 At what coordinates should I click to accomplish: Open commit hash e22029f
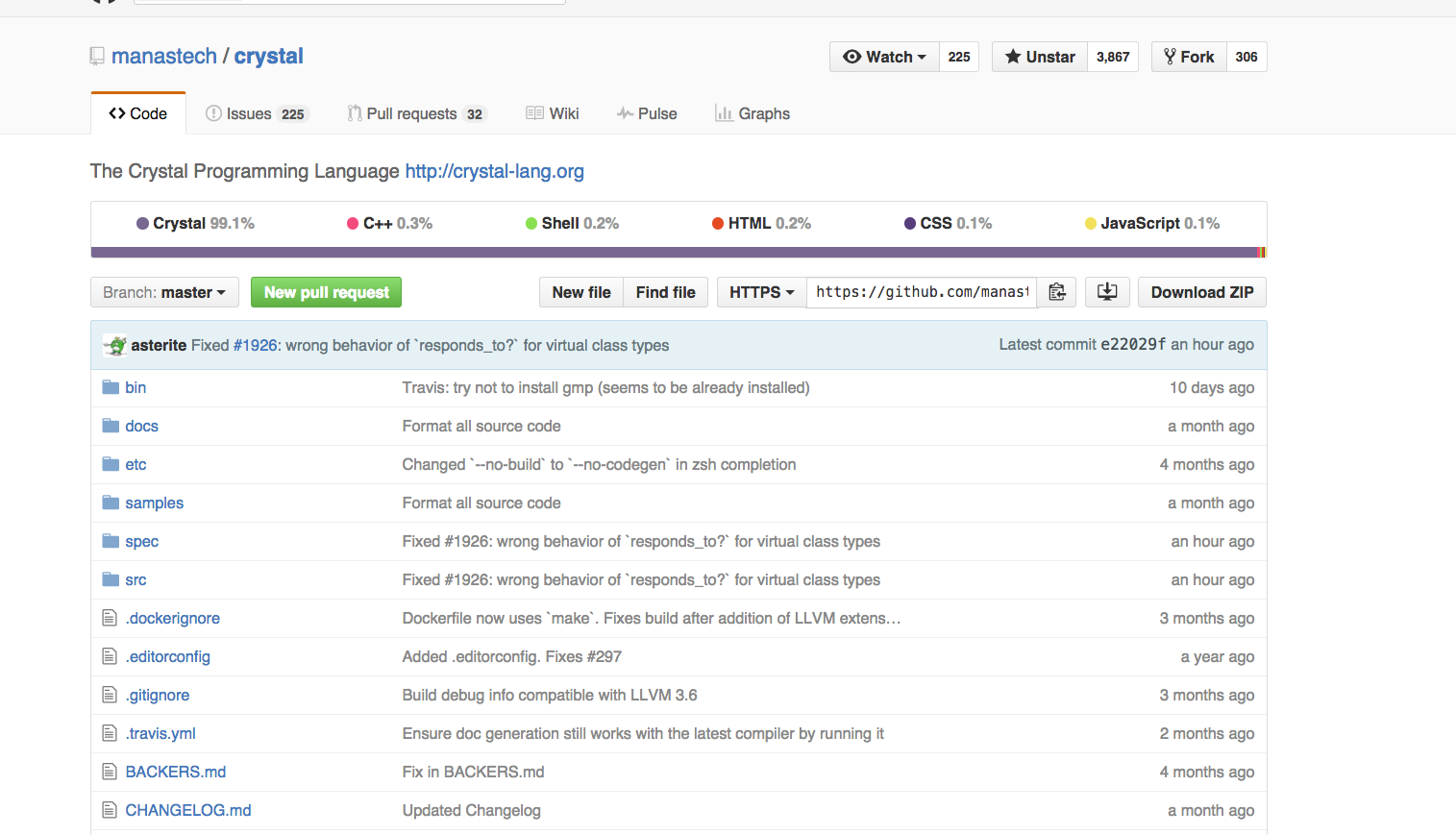pyautogui.click(x=1133, y=344)
